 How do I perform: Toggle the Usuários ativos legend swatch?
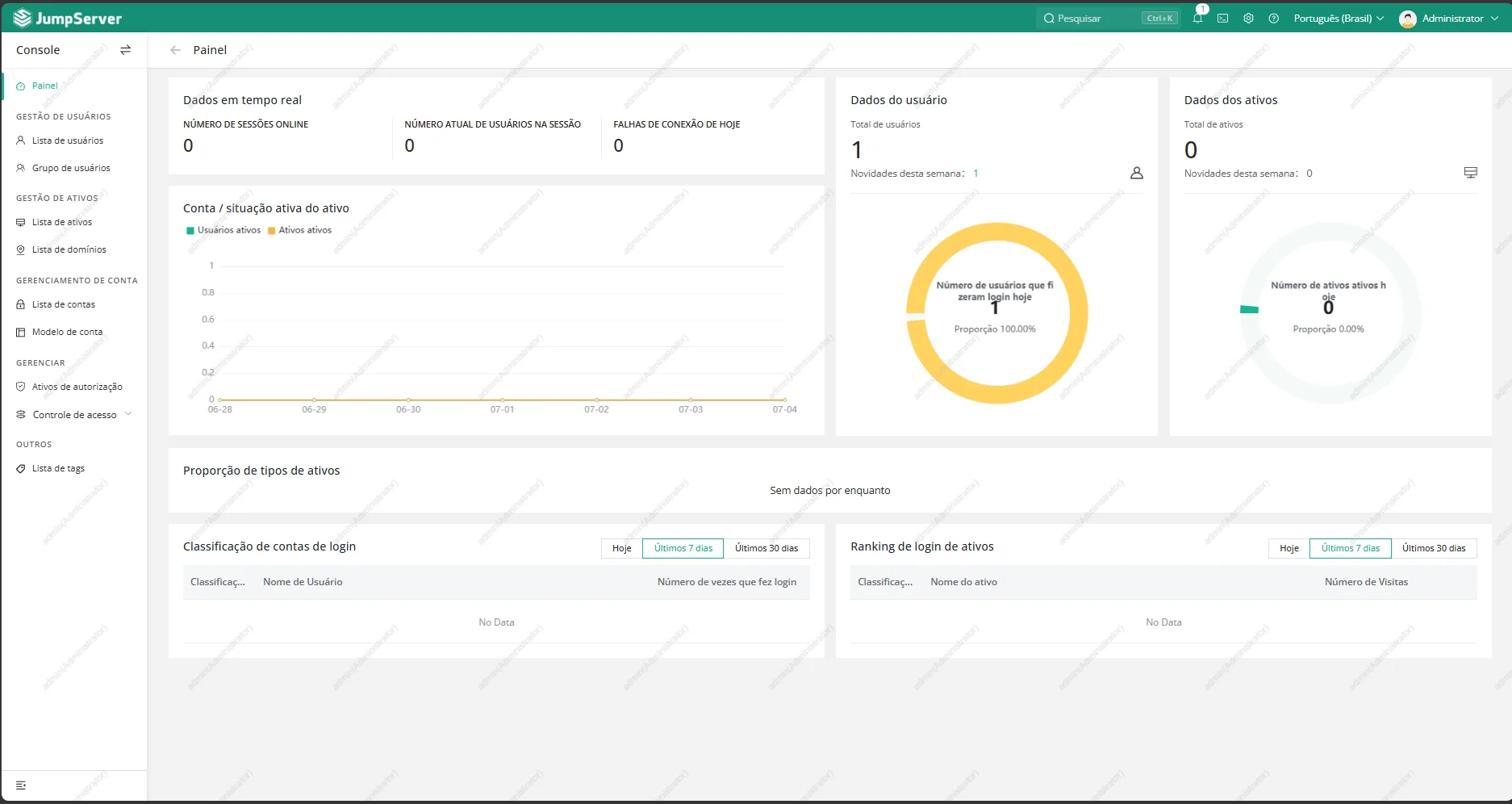(190, 231)
